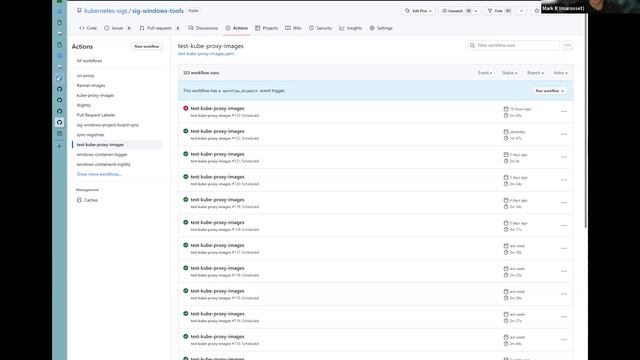The image size is (640, 360).
Task: Switch to the Pull requests tab
Action: click(x=160, y=28)
